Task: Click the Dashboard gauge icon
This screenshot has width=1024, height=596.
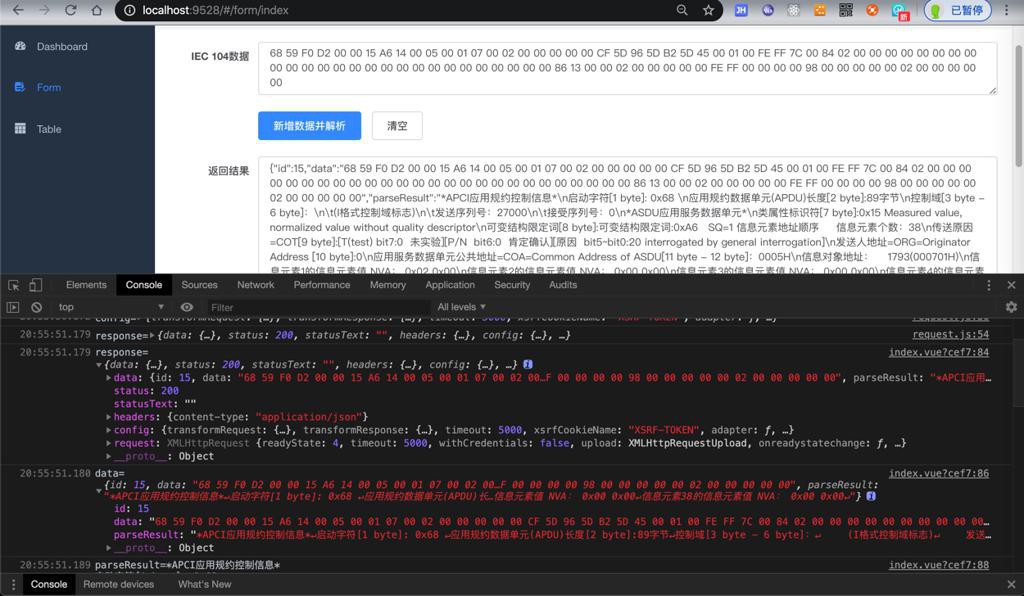Action: 20,46
